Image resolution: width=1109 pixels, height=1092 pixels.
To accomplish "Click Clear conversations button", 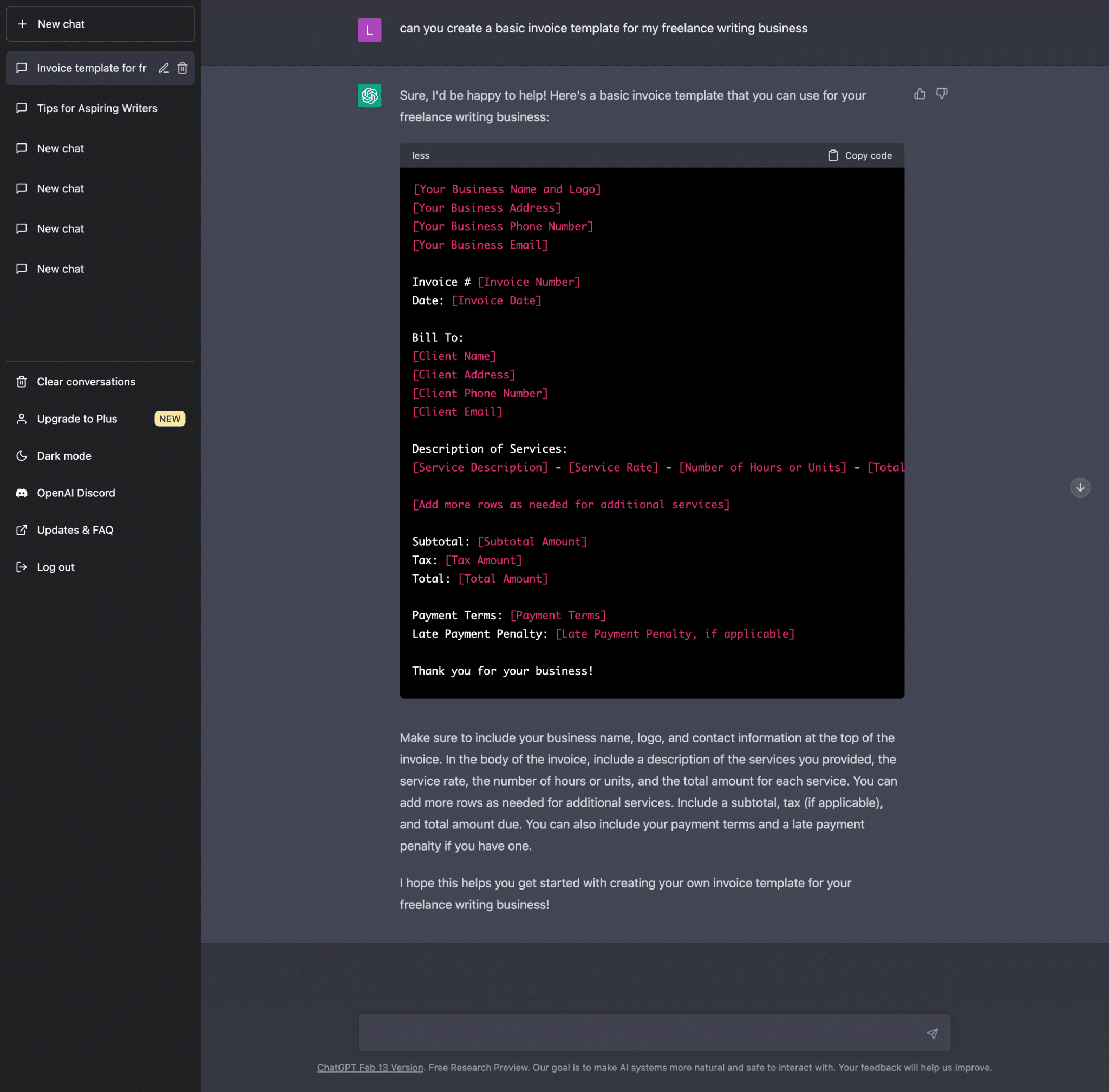I will (x=85, y=381).
